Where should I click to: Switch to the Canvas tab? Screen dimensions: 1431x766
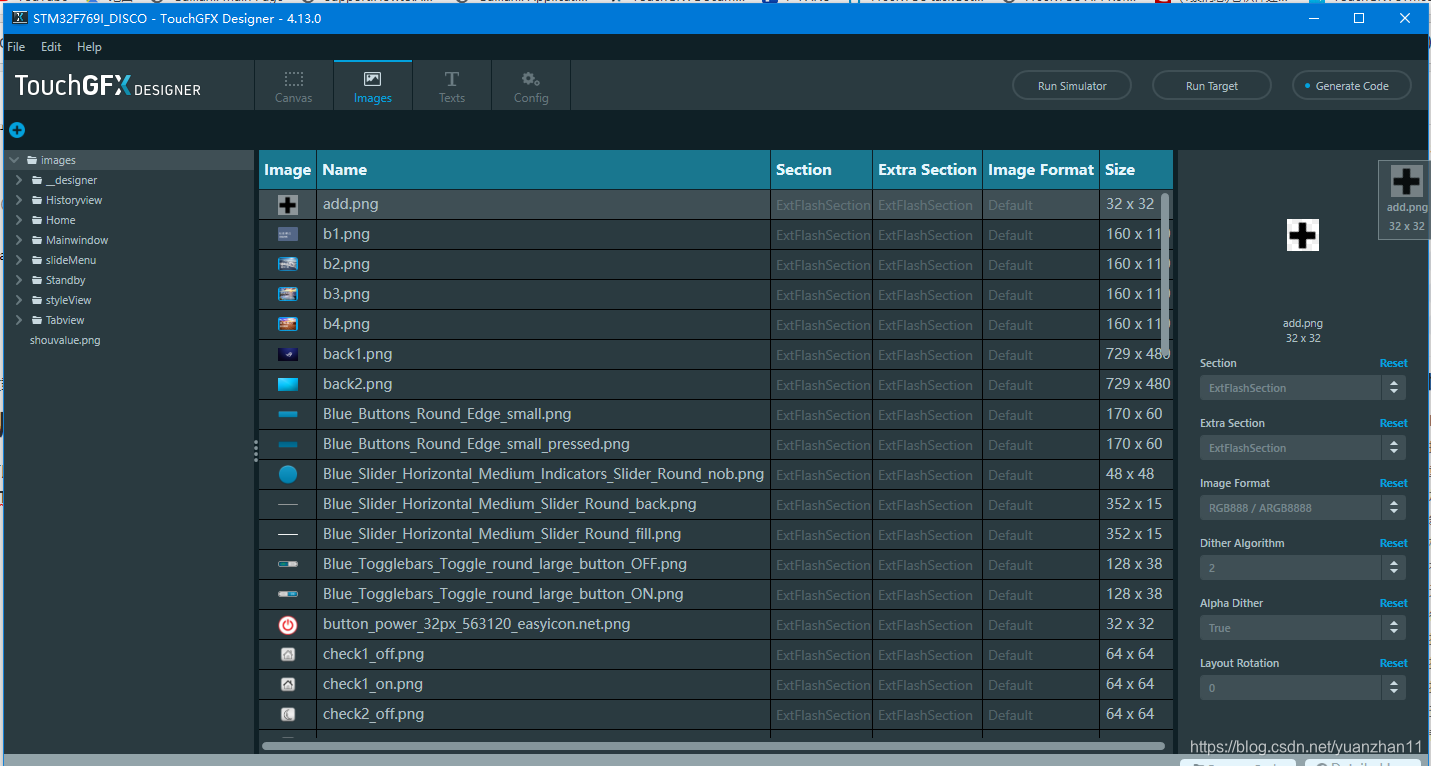pos(294,86)
